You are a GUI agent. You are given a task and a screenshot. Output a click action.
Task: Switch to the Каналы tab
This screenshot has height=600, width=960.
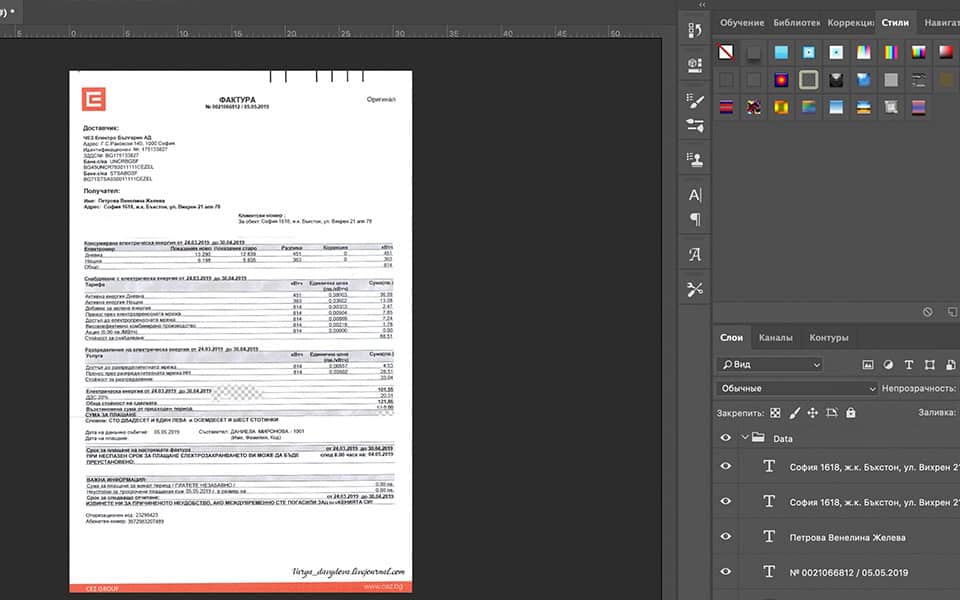pyautogui.click(x=776, y=337)
